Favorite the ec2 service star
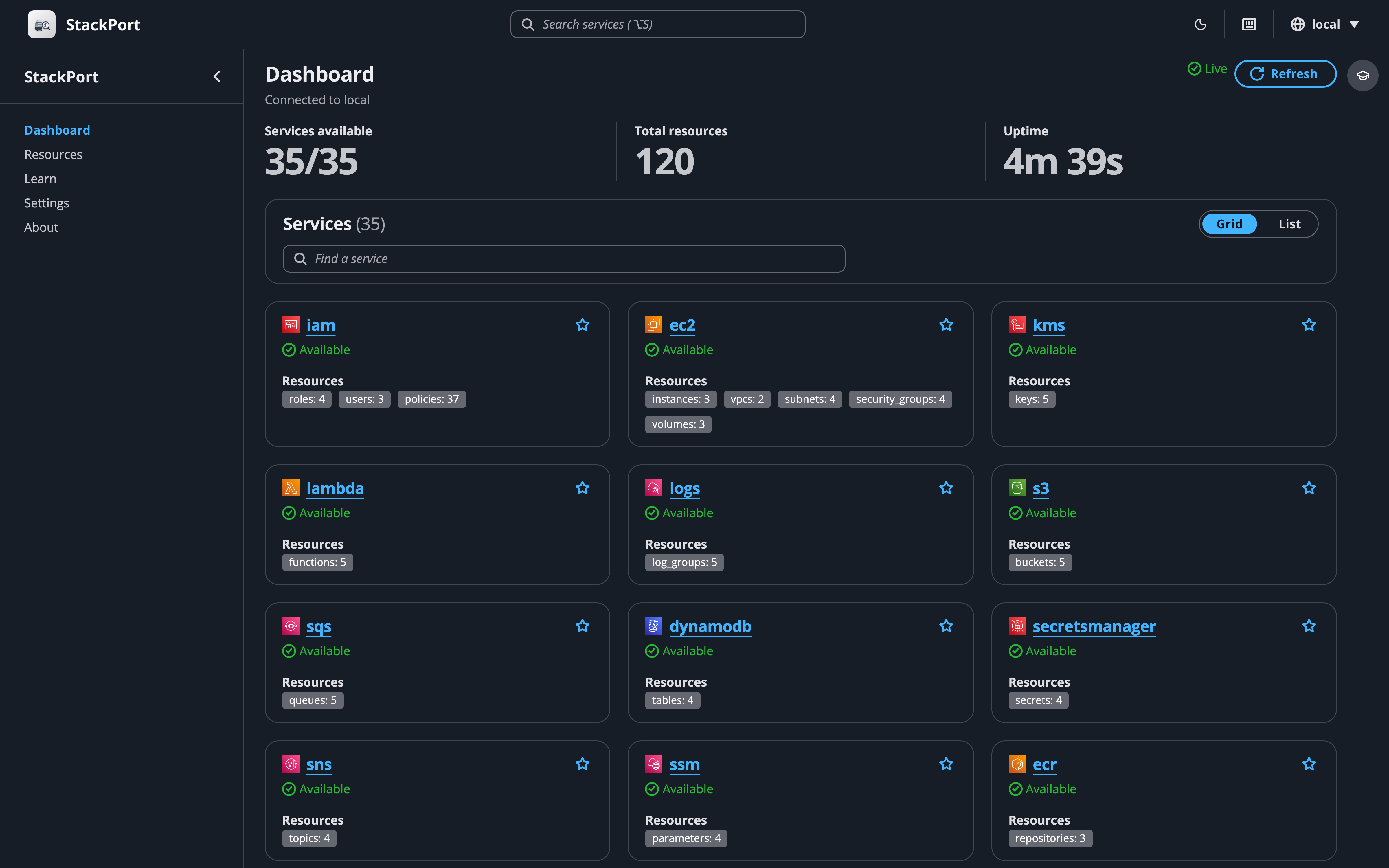 click(946, 325)
